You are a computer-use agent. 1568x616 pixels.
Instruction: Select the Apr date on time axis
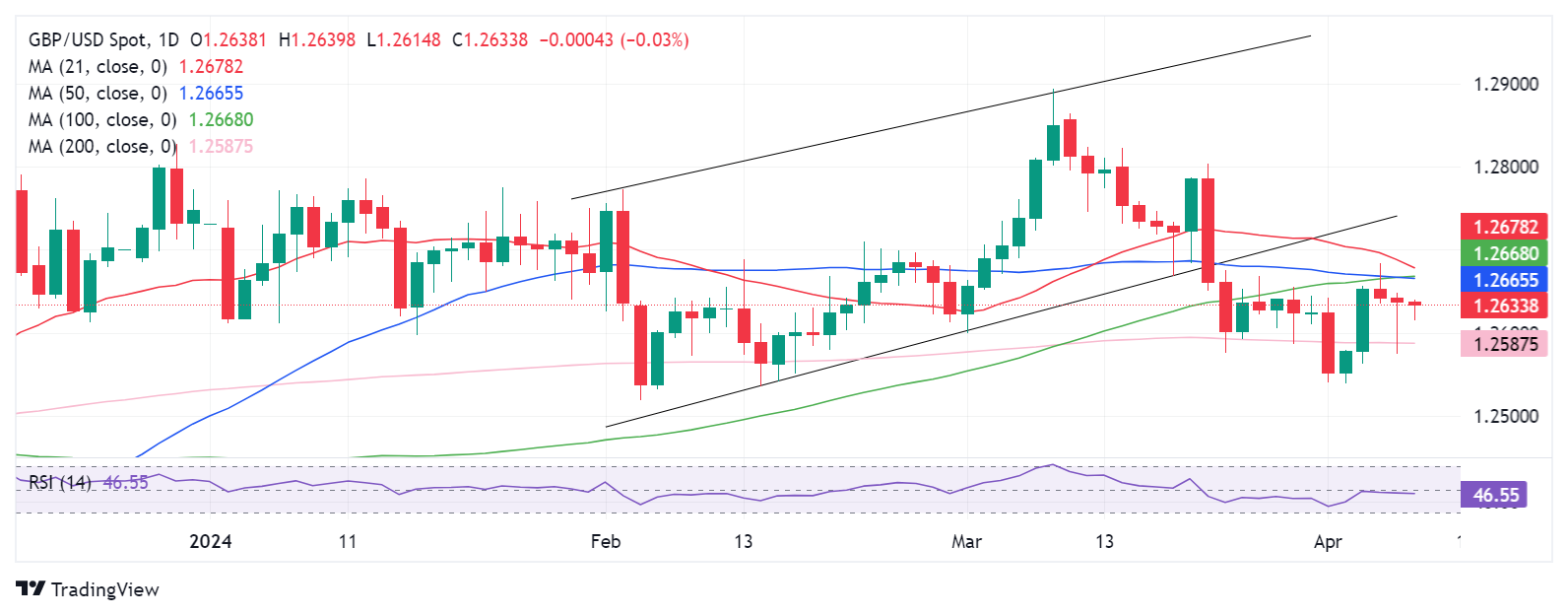tap(1328, 541)
